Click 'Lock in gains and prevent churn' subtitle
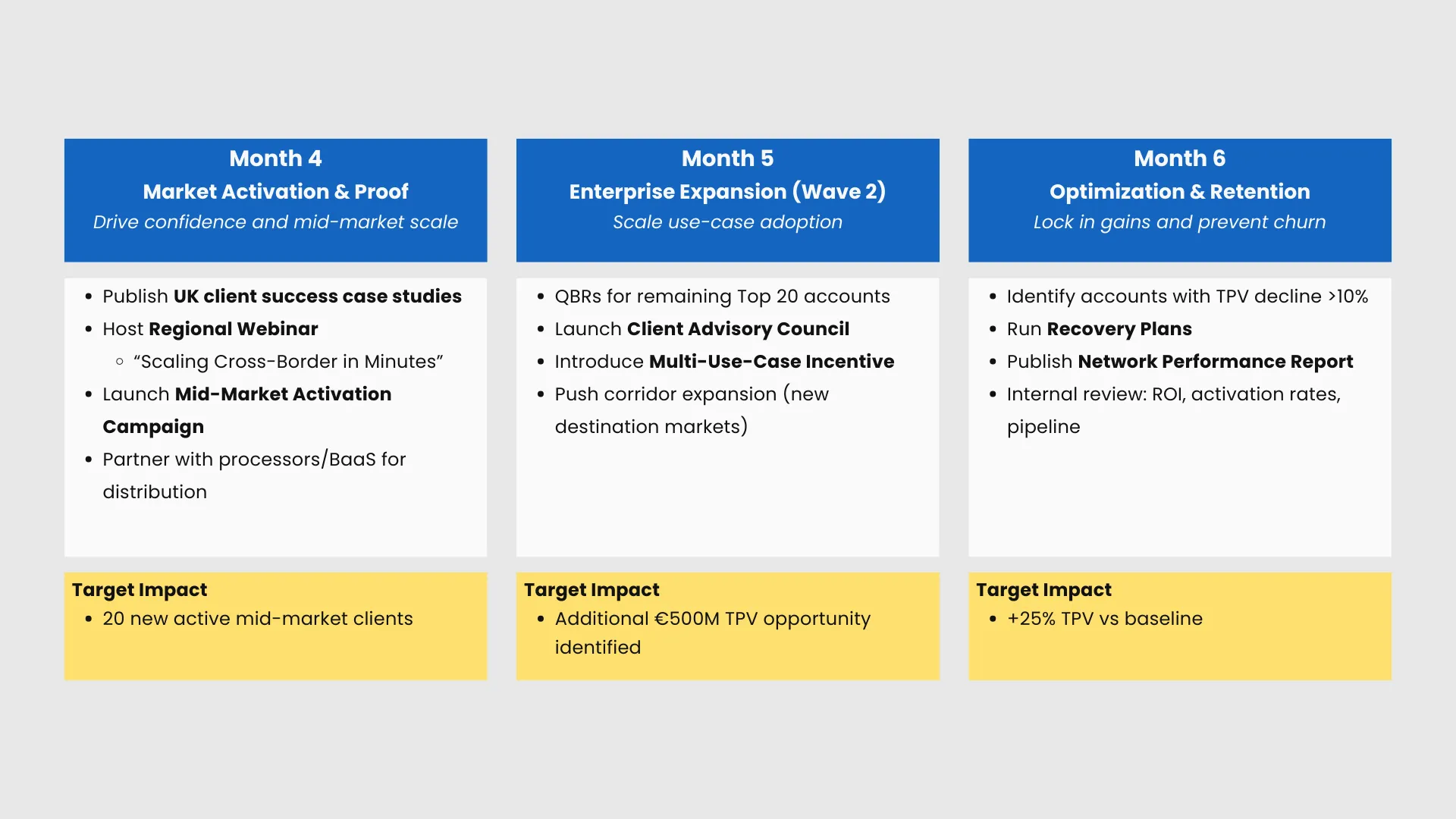The height and width of the screenshot is (819, 1456). click(1179, 222)
